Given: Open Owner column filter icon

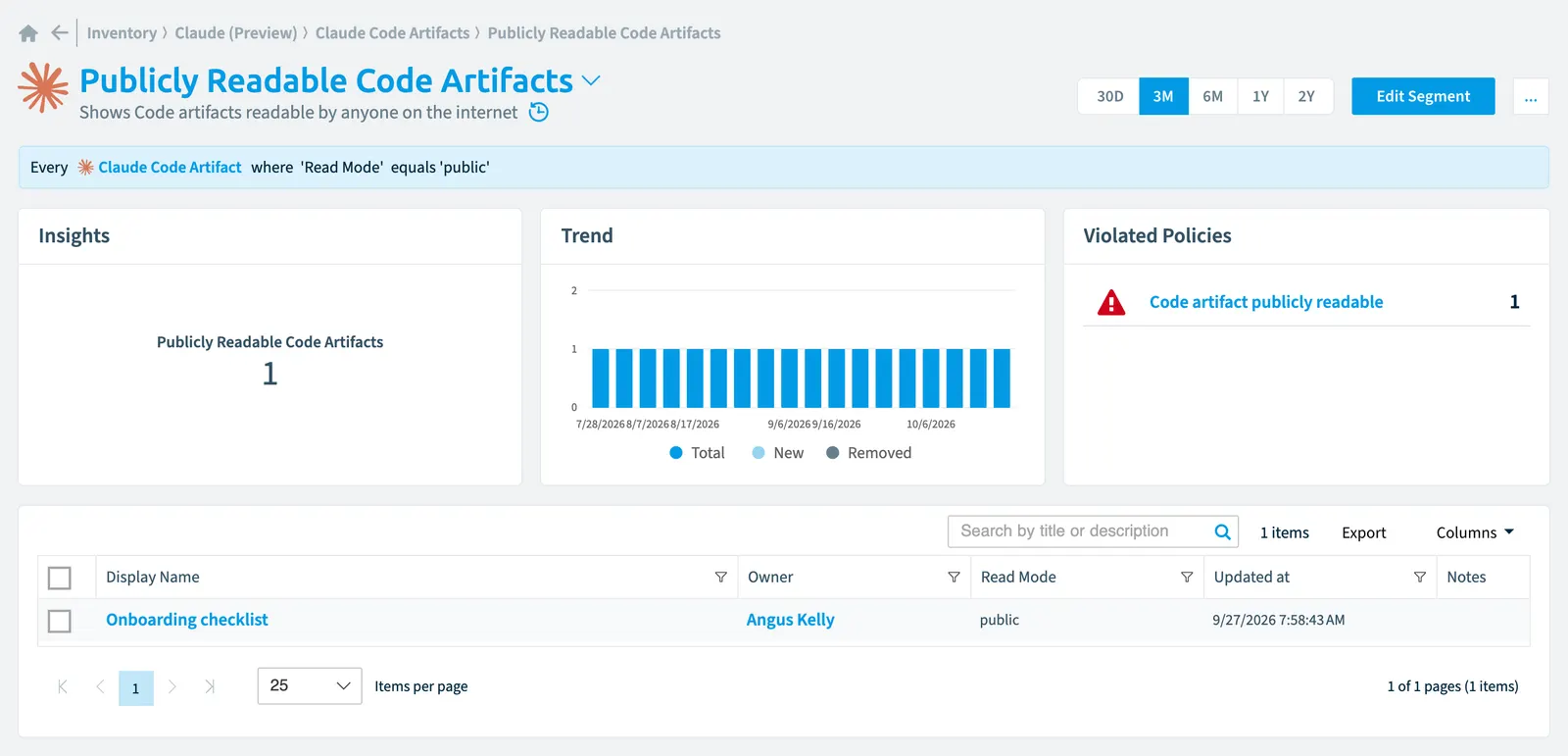Looking at the screenshot, I should [954, 578].
